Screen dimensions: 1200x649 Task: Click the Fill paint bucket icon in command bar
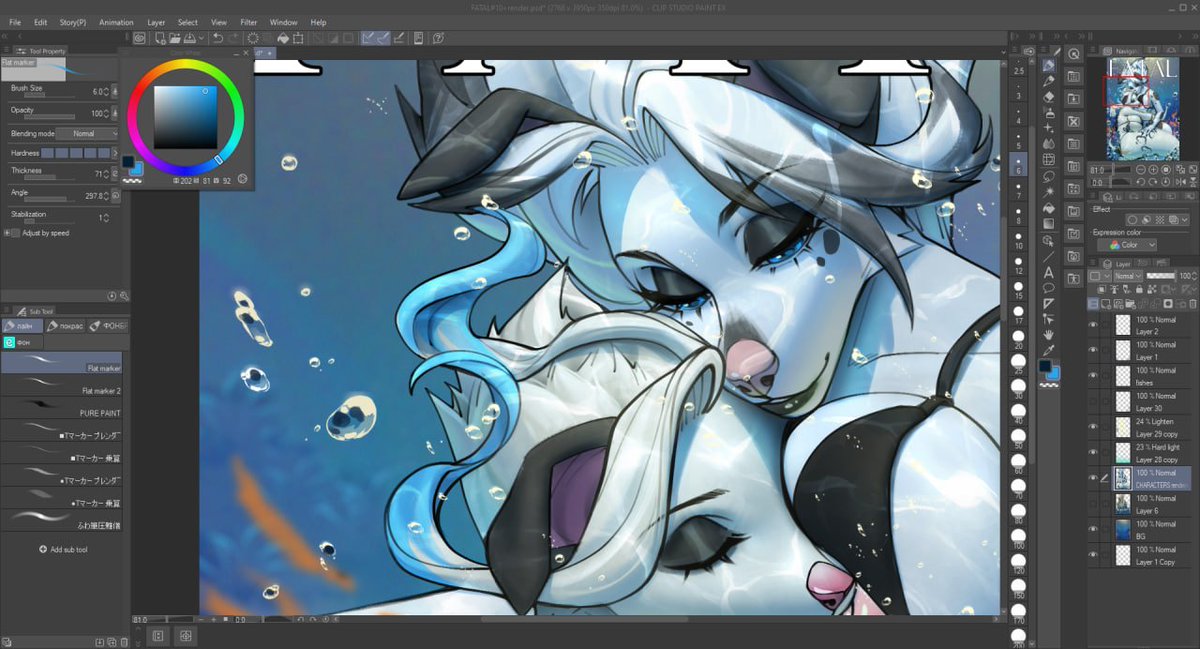coord(283,38)
